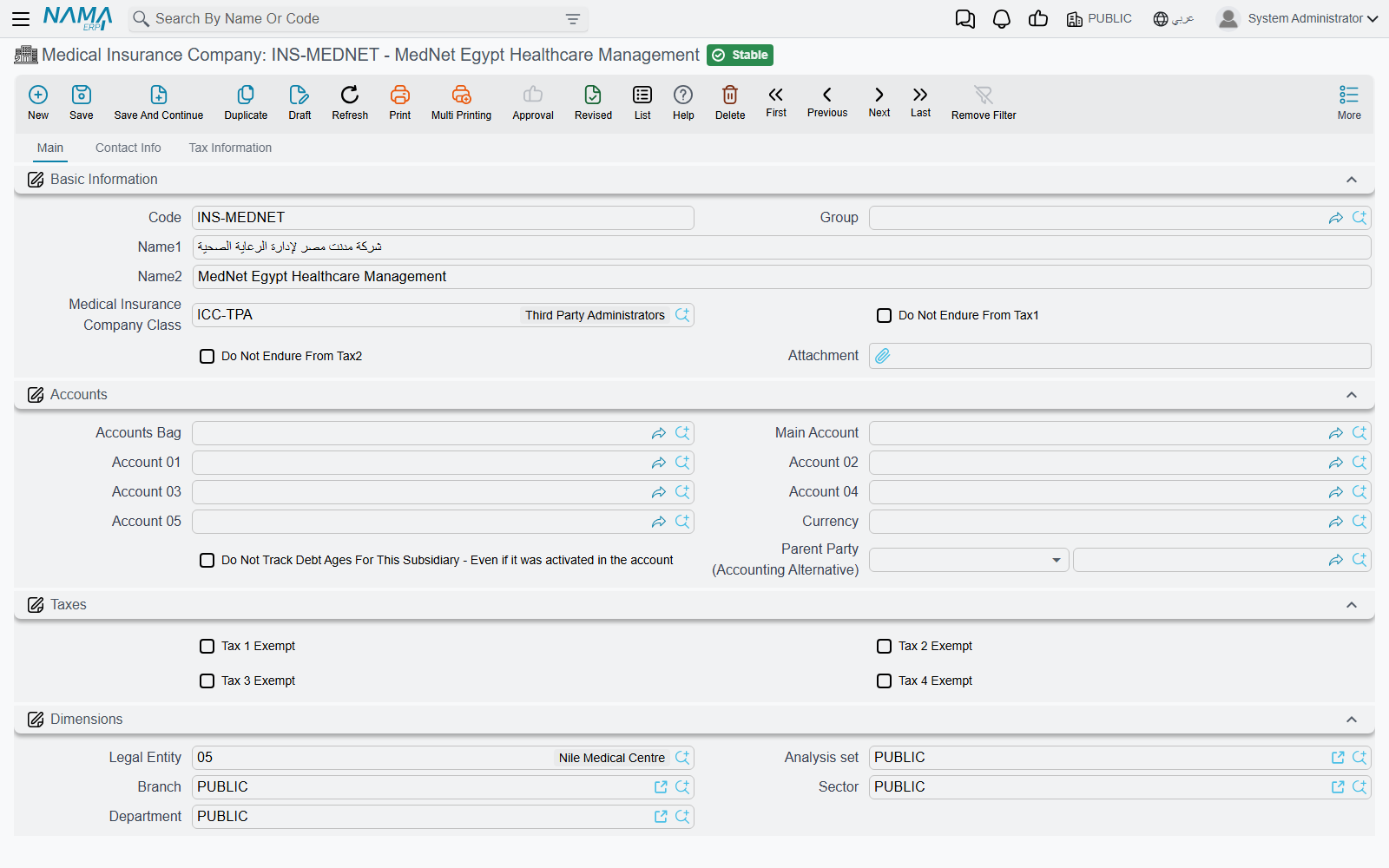Click go-to arrow for Account 01

tap(659, 463)
